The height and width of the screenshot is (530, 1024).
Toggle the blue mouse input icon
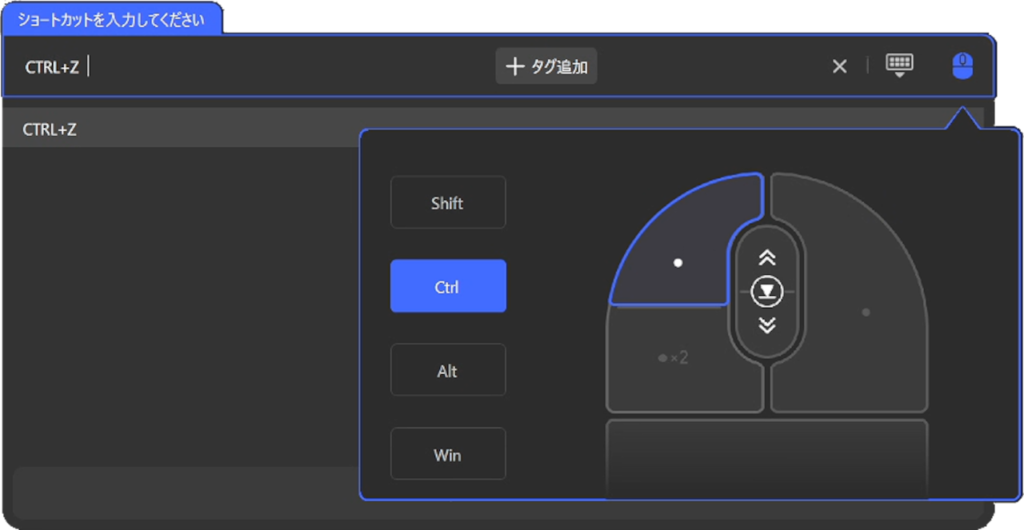pyautogui.click(x=961, y=66)
